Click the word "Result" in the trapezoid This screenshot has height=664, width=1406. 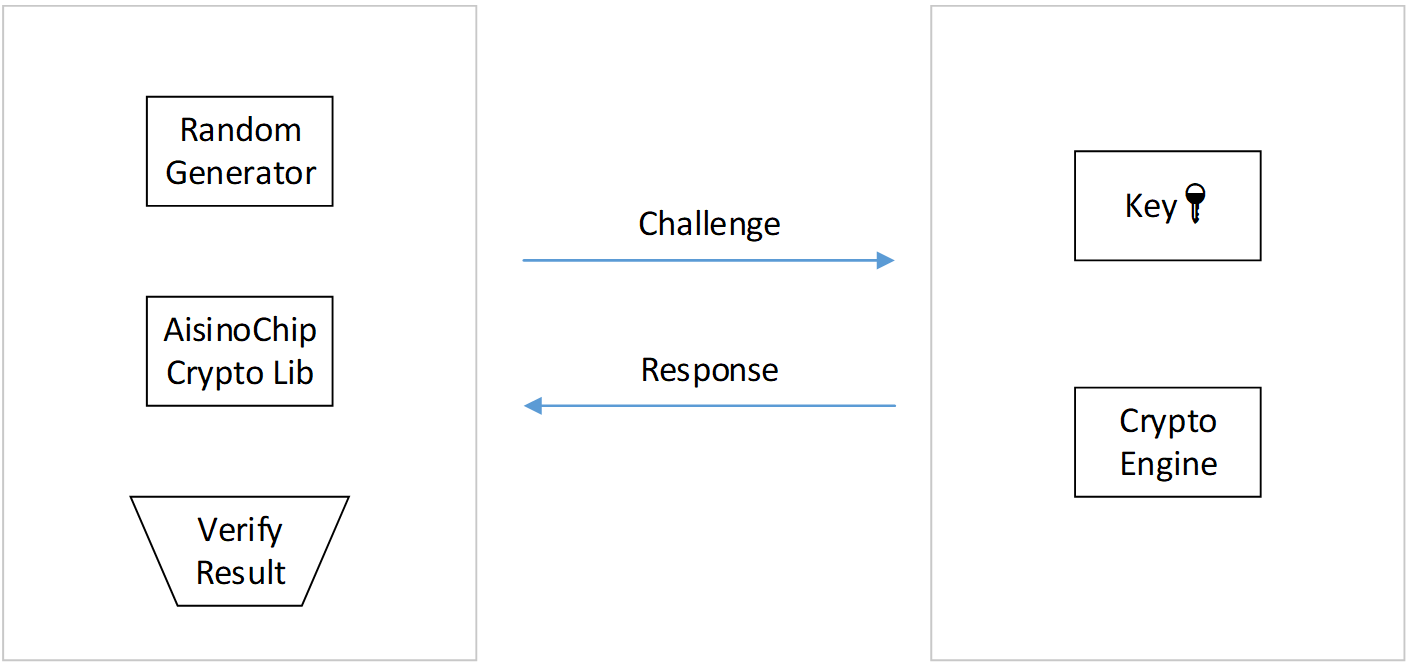(x=240, y=573)
